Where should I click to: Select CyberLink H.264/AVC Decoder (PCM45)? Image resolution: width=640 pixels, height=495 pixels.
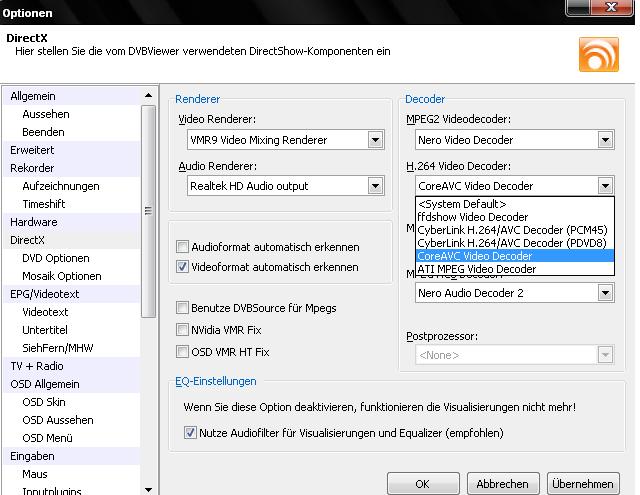click(512, 230)
